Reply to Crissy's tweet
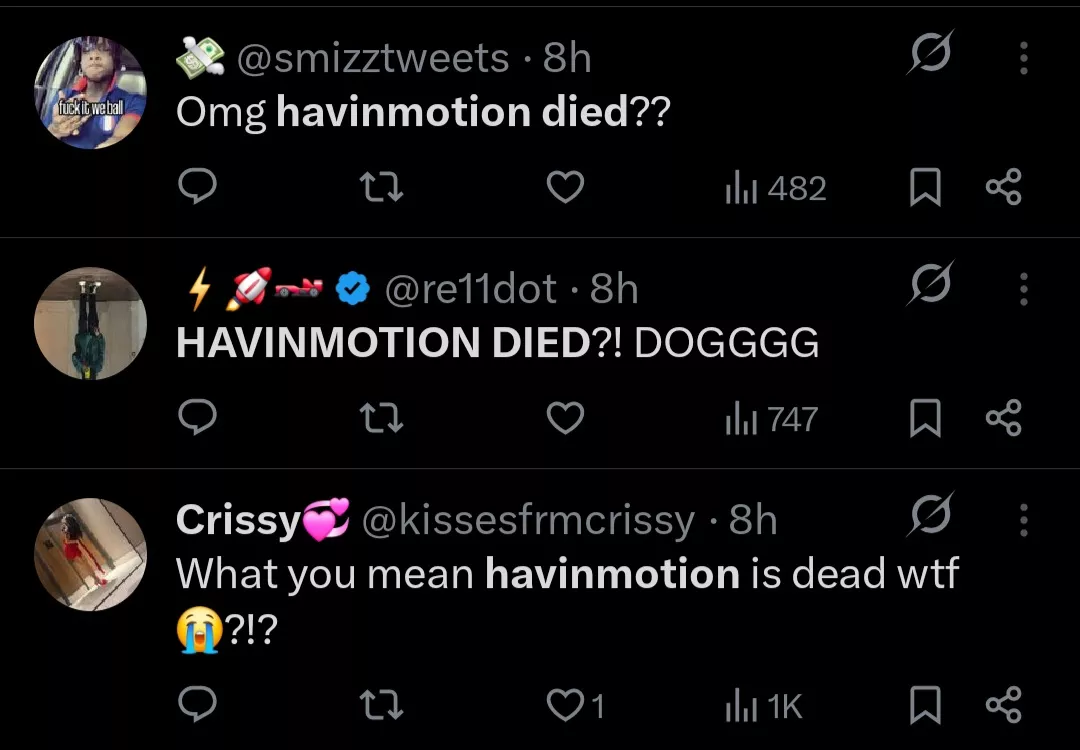1080x750 pixels. point(197,705)
